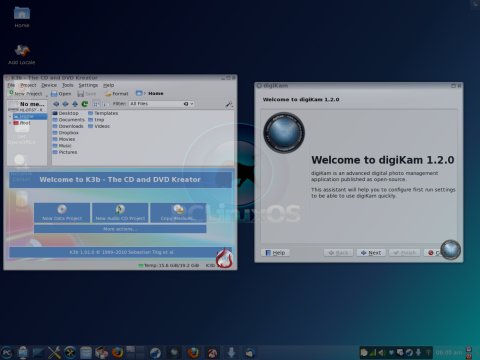
Task: Select the Videos folder in K3b
Action: [x=99, y=126]
